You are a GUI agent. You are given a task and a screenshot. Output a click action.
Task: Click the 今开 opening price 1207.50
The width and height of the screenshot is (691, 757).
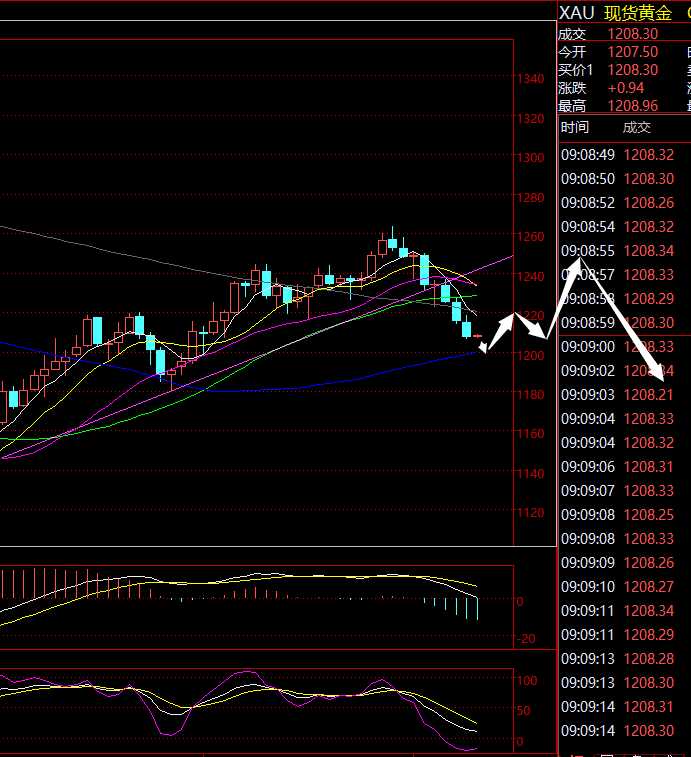click(x=632, y=52)
